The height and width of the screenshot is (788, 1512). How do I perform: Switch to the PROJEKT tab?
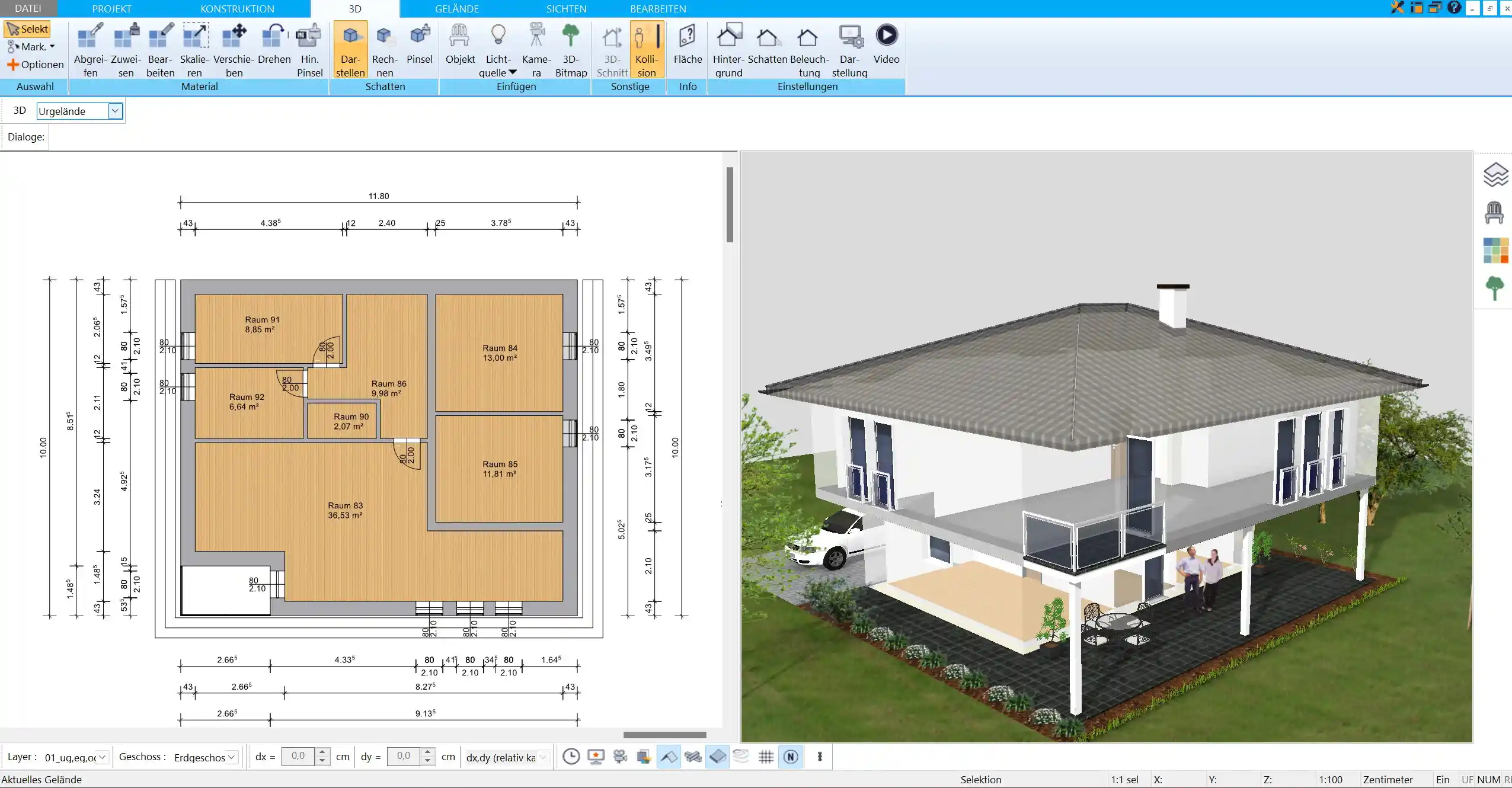pos(111,8)
